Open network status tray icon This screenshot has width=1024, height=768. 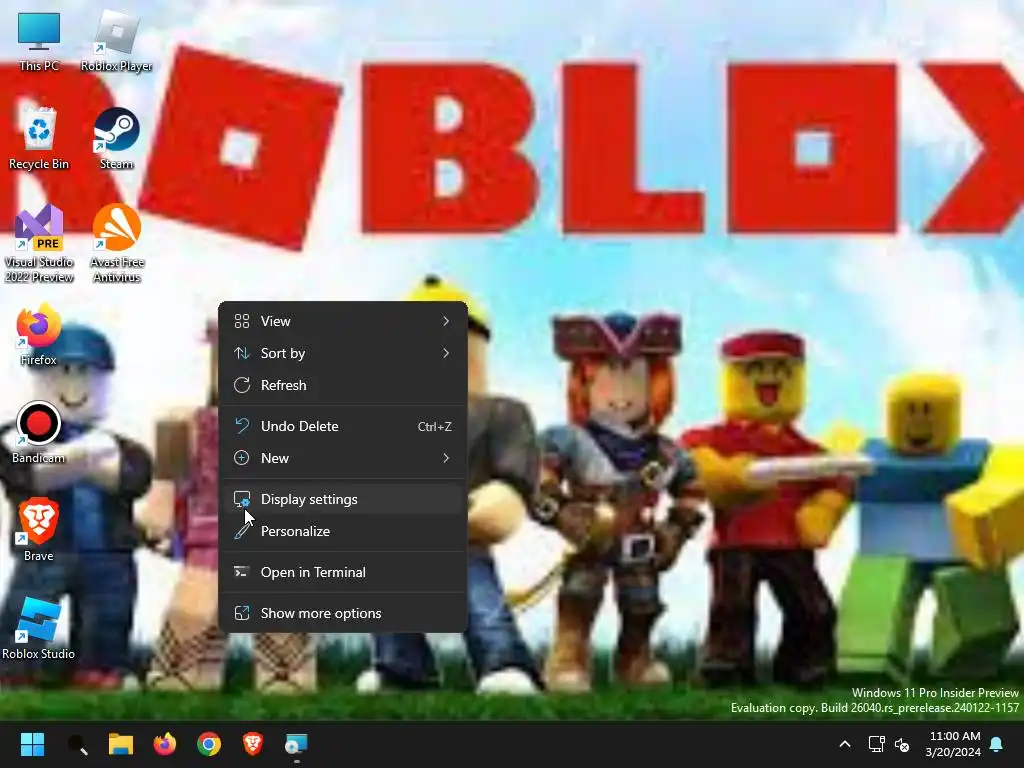click(x=876, y=744)
